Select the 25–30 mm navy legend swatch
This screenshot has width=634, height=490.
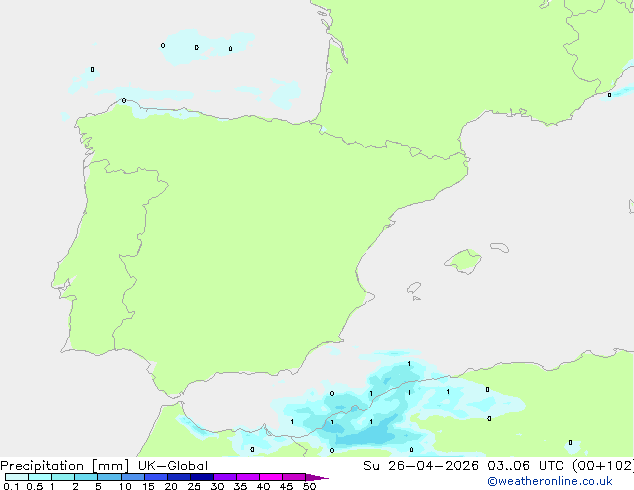(201, 477)
